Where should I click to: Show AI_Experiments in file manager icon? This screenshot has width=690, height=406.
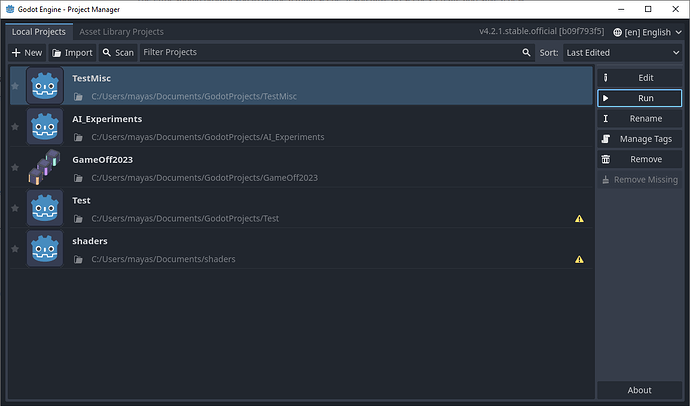click(x=78, y=137)
